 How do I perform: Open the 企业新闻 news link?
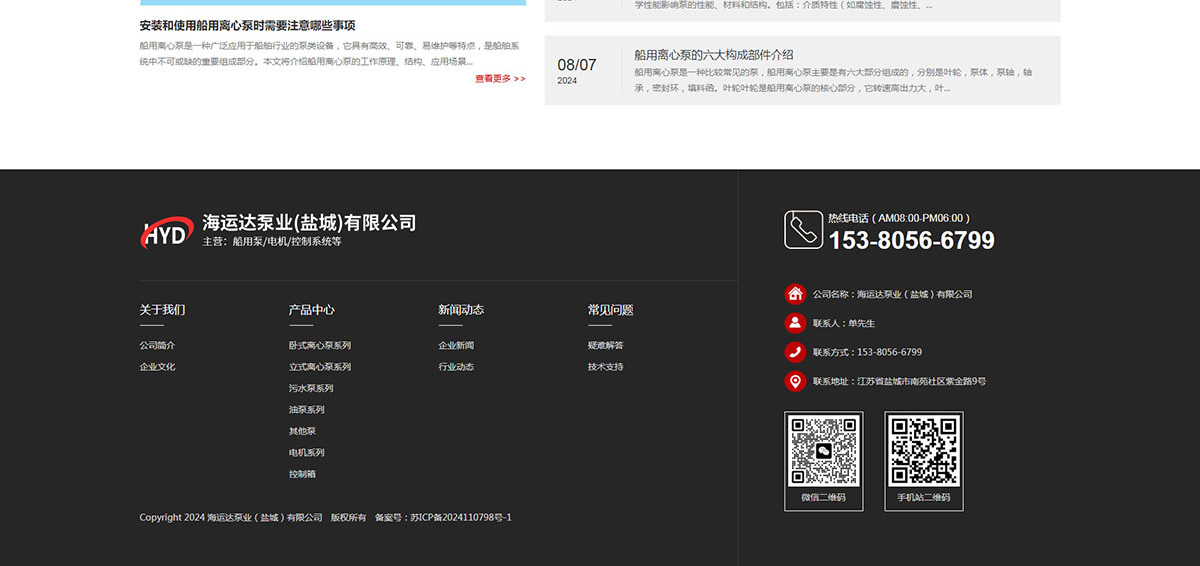tap(456, 345)
